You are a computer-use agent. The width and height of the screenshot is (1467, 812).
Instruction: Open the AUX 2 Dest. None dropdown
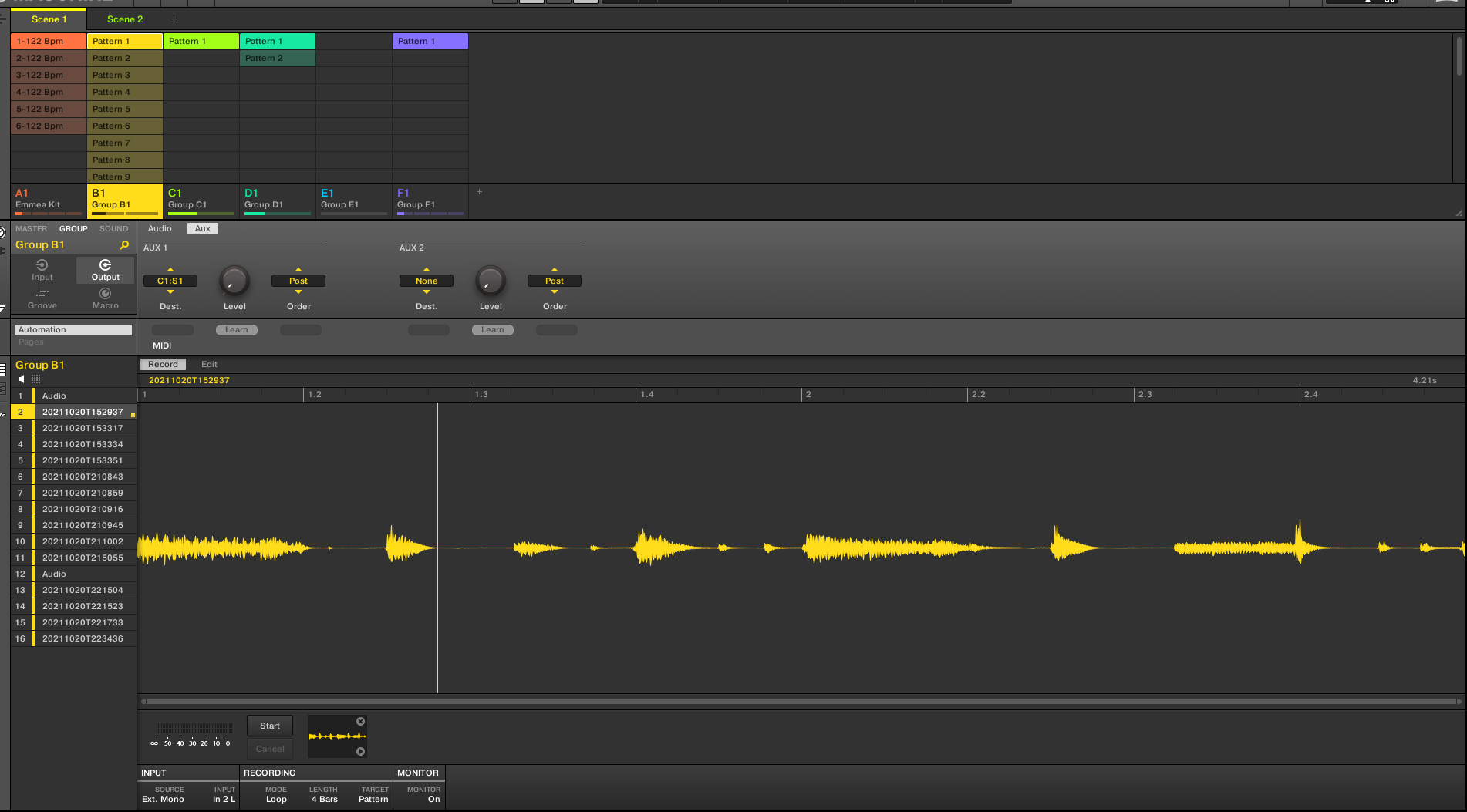[426, 281]
